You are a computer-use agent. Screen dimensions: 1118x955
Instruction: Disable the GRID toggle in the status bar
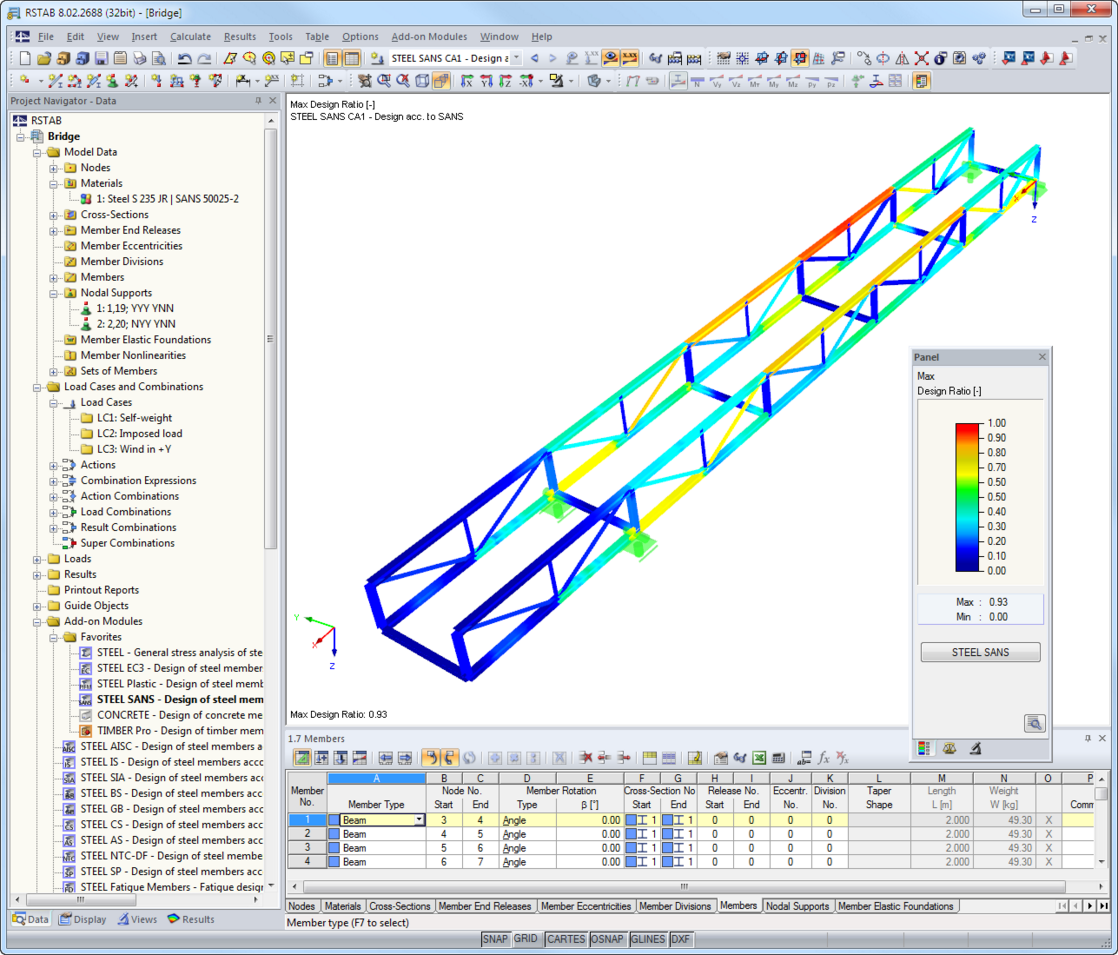(x=525, y=939)
